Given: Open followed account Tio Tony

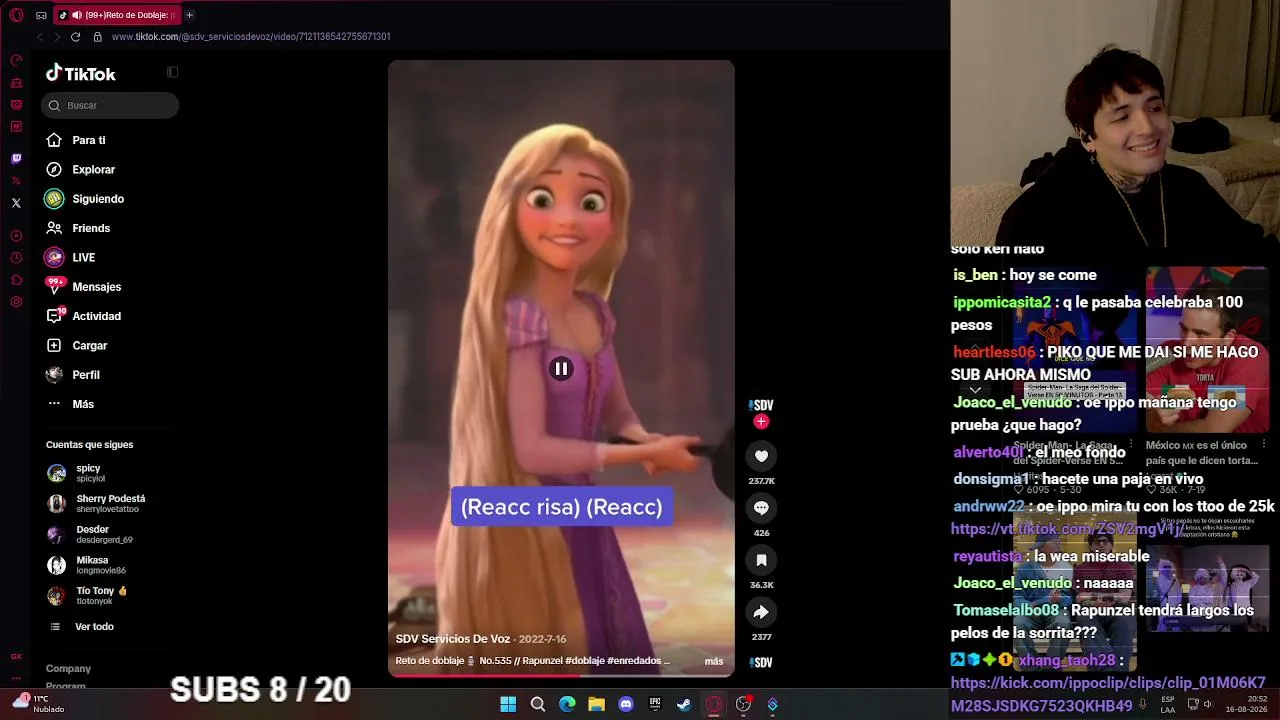Looking at the screenshot, I should (x=88, y=596).
